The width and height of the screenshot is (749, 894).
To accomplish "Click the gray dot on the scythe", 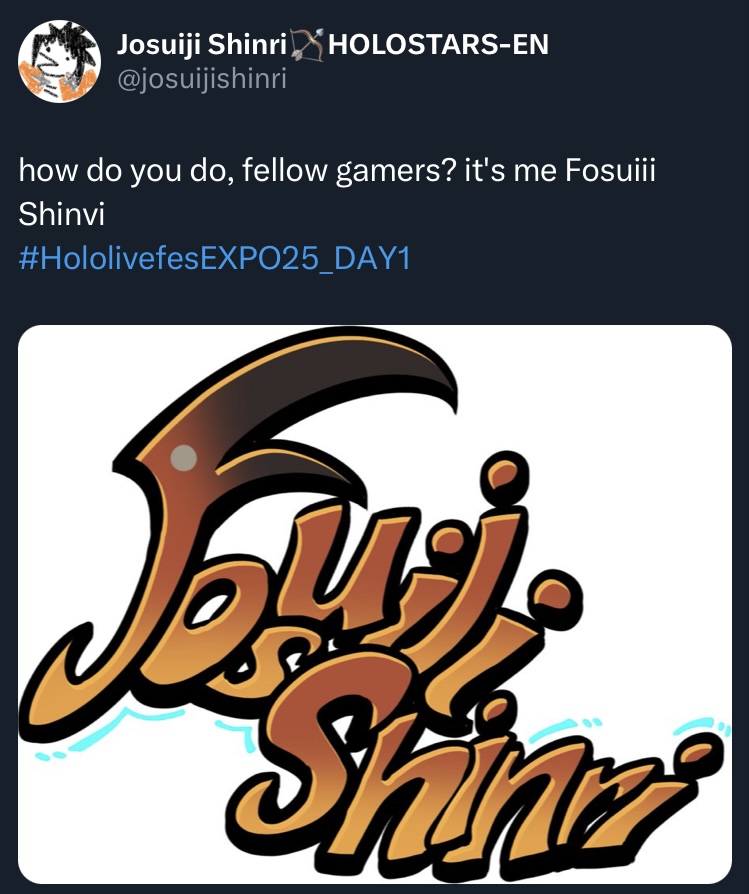I will (x=184, y=457).
